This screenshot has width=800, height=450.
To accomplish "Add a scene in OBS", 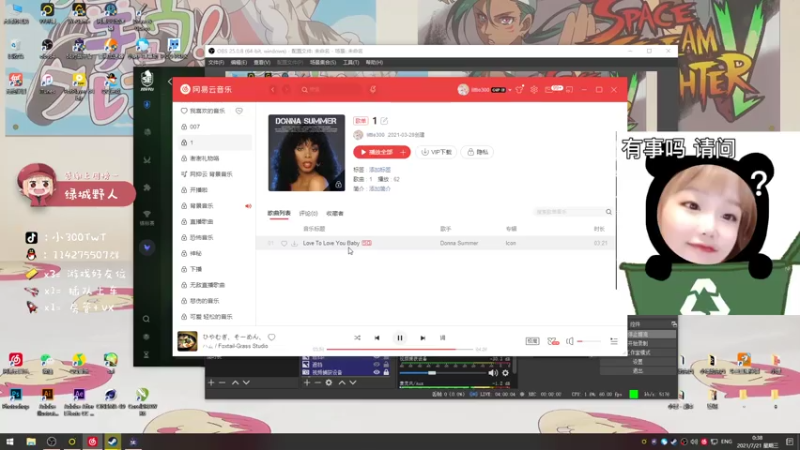I will pyautogui.click(x=211, y=382).
